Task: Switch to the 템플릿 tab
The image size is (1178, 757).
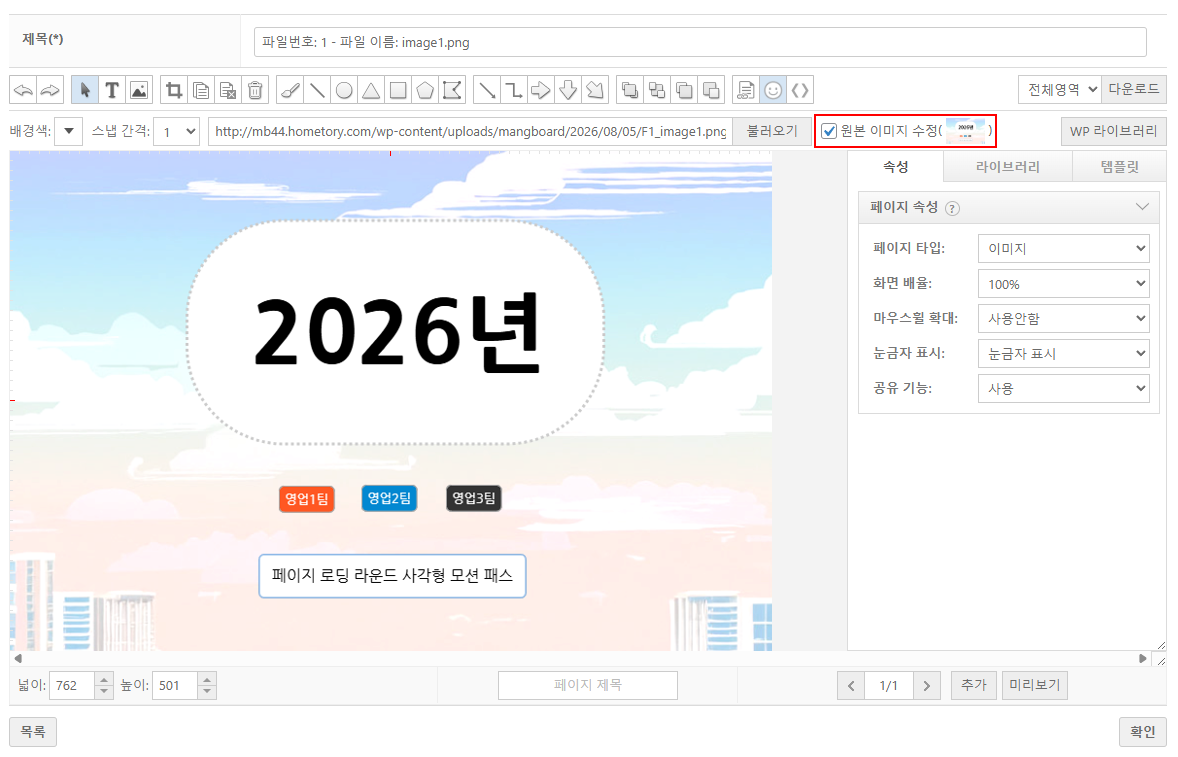Action: pyautogui.click(x=1119, y=167)
